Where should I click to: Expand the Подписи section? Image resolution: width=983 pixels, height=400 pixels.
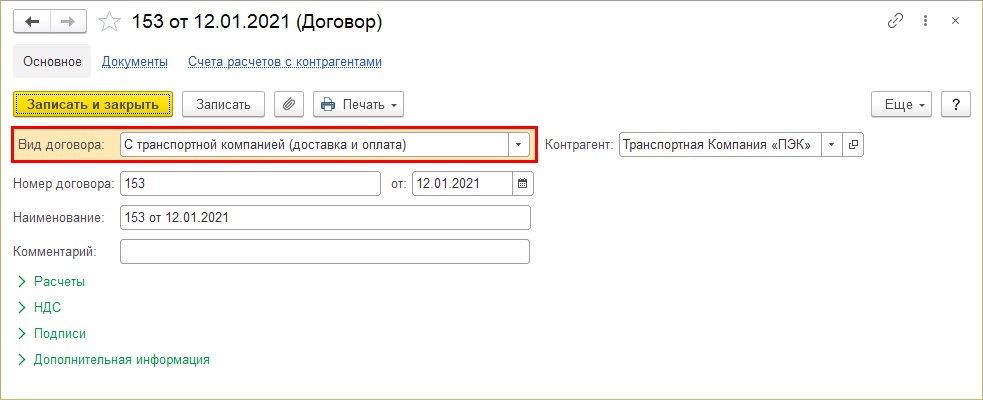52,334
